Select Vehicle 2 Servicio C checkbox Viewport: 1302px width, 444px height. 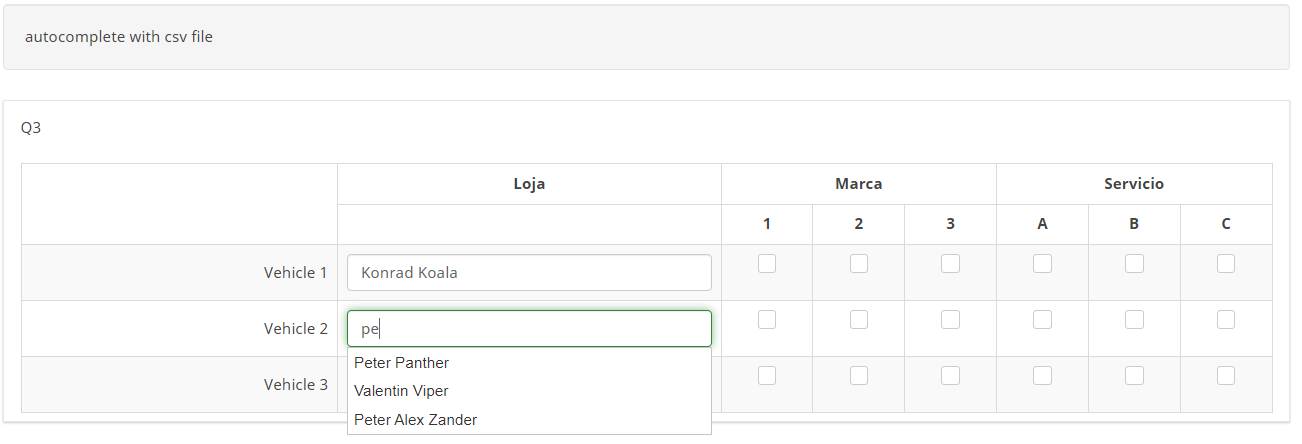click(1226, 320)
